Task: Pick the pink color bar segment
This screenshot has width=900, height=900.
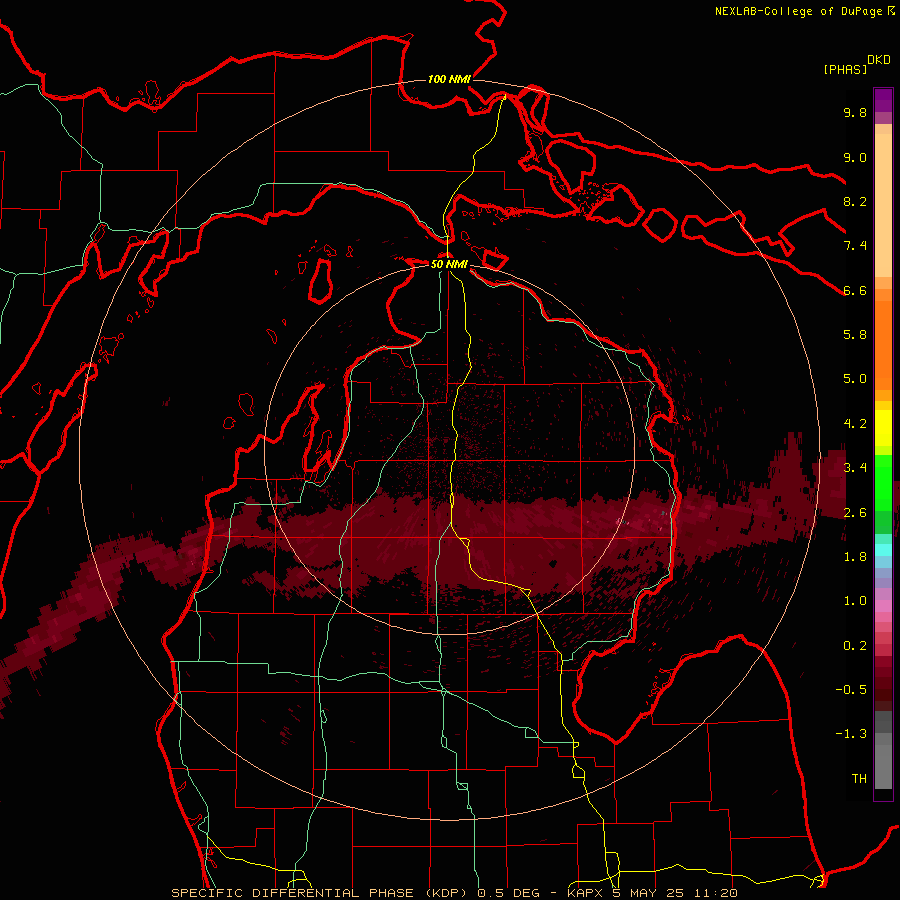Action: [883, 606]
